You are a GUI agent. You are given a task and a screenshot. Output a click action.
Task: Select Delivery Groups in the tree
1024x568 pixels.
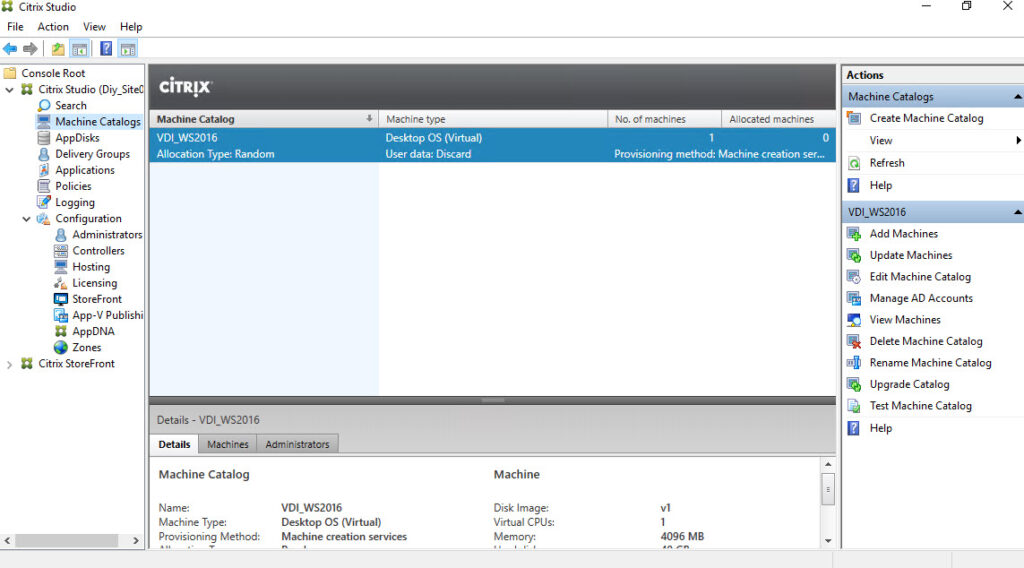click(x=92, y=154)
